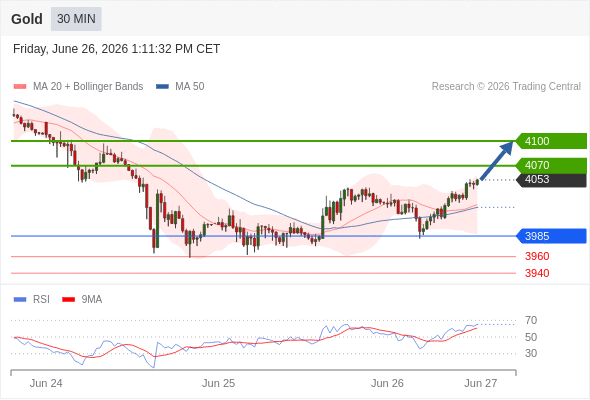Click the Jun 24 date axis label
Screen dimensions: 590x400
[46, 383]
